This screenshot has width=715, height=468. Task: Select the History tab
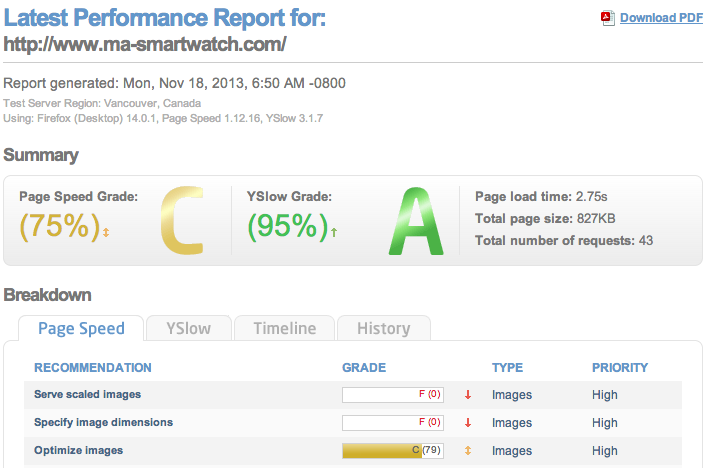click(x=383, y=328)
